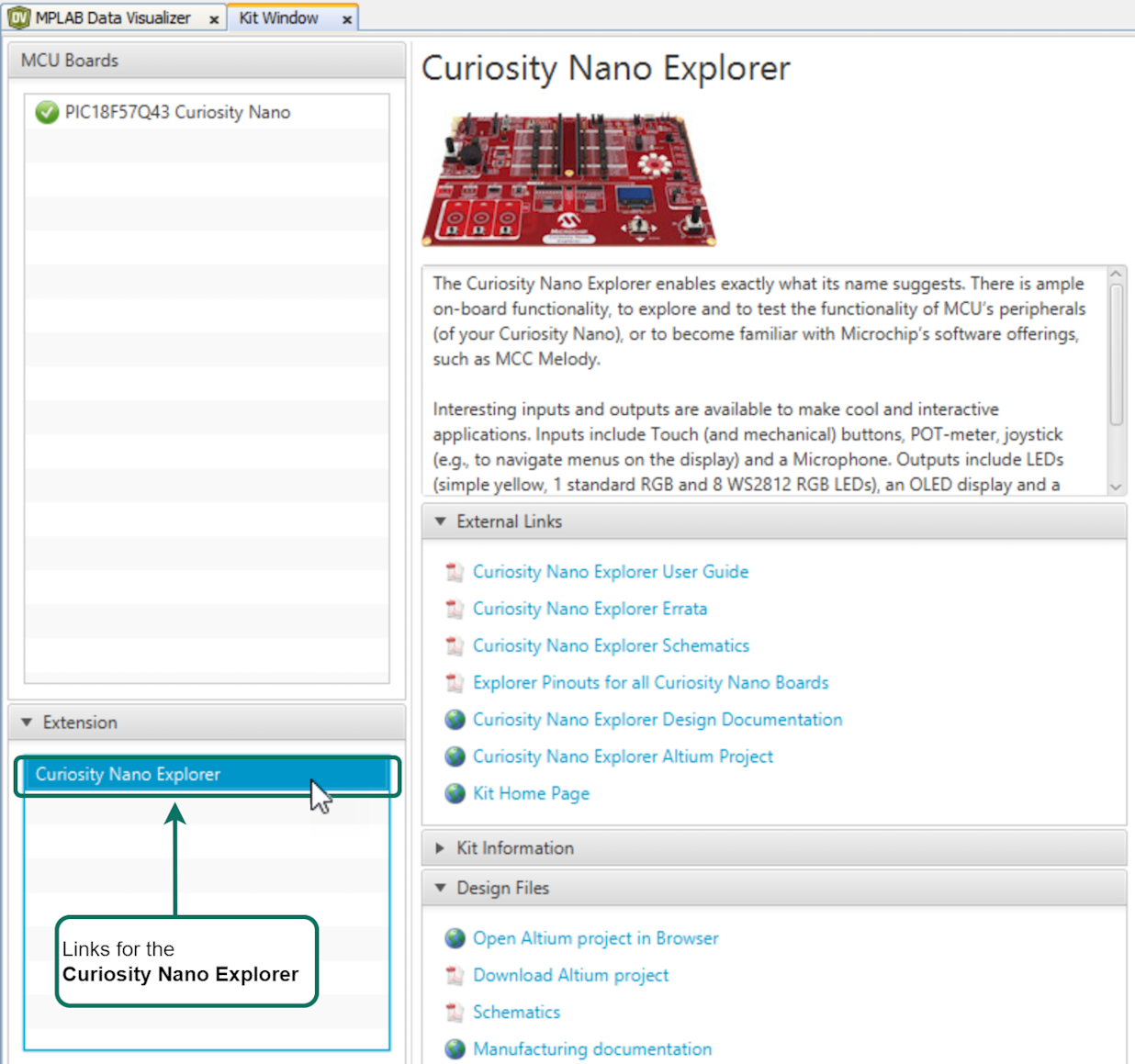This screenshot has height=1064, width=1135.
Task: Switch to the MPLAB Data Visualizer tab
Action: point(112,17)
